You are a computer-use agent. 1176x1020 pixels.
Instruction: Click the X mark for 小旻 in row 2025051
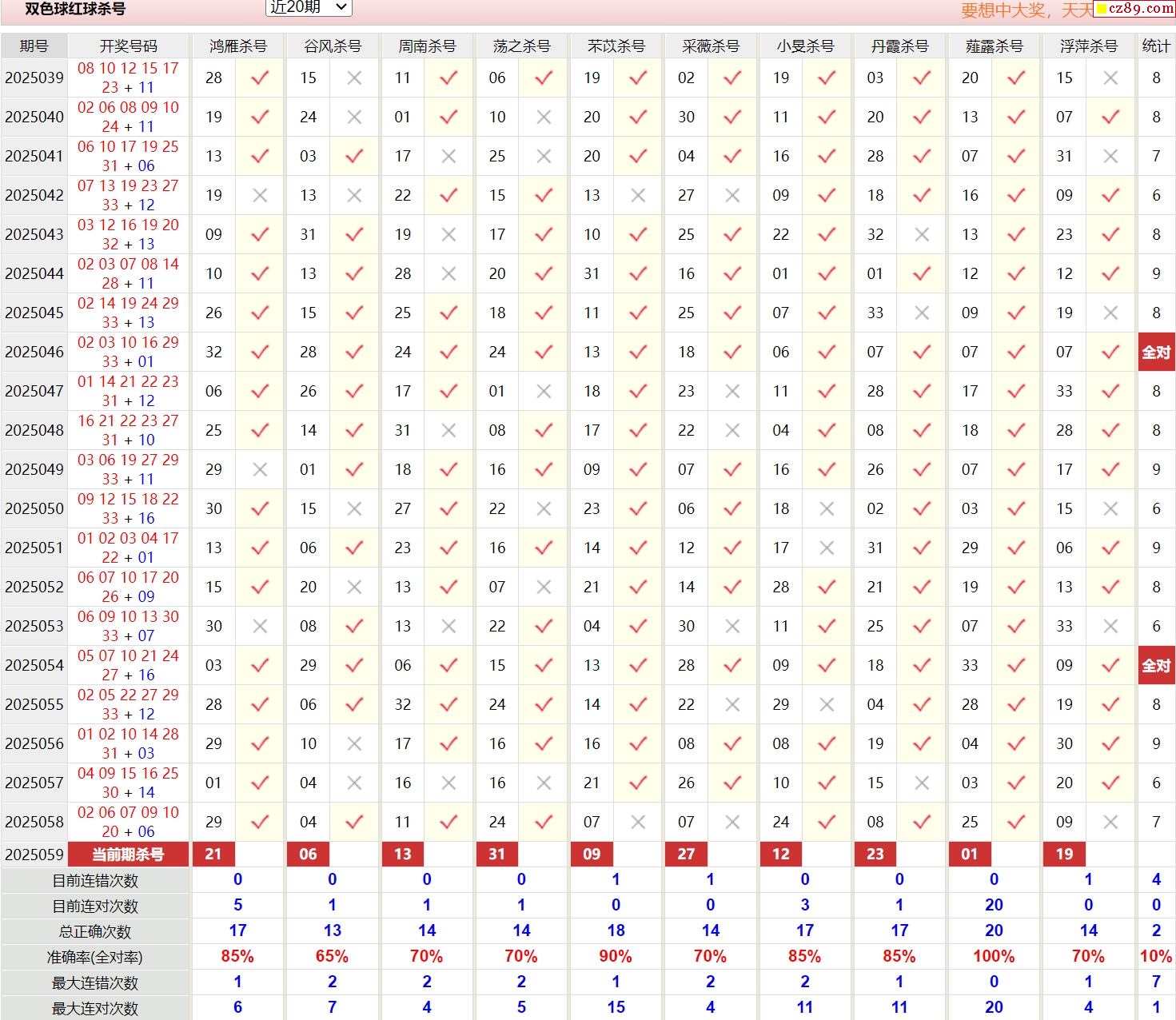[827, 548]
